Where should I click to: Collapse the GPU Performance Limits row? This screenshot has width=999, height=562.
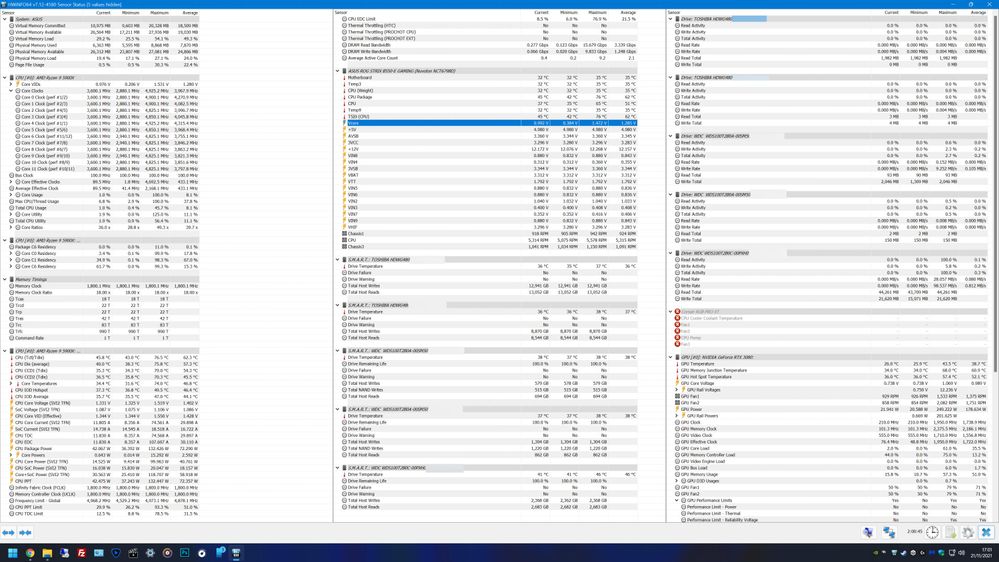click(677, 500)
